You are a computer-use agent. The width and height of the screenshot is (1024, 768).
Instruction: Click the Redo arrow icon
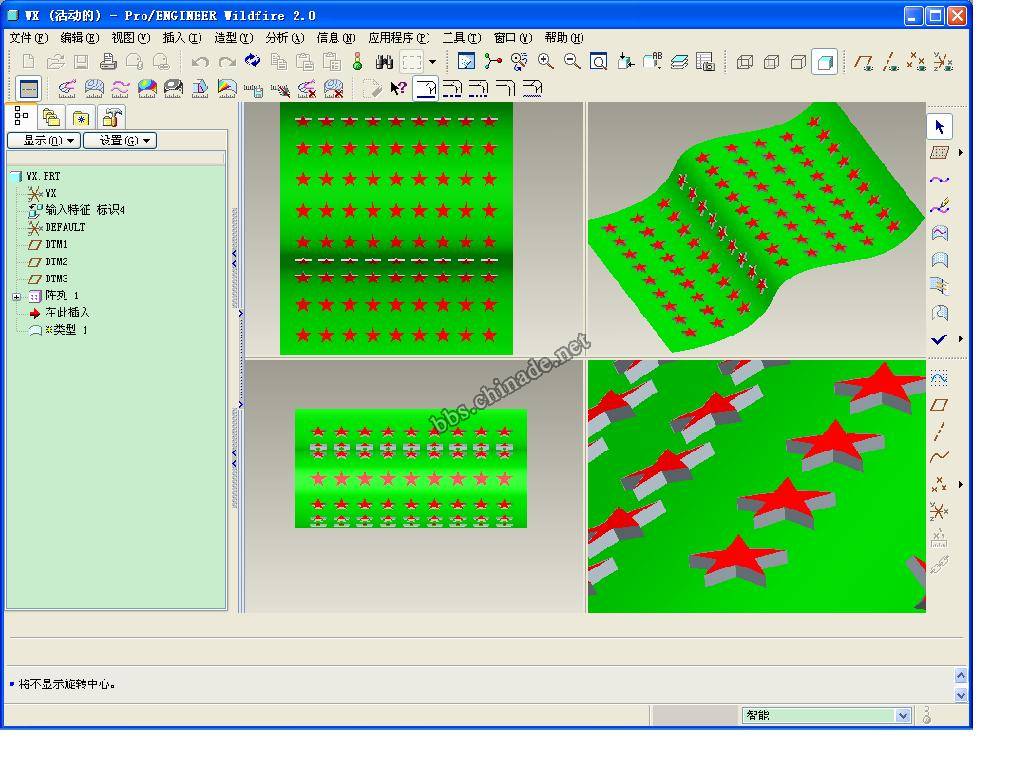click(x=227, y=62)
